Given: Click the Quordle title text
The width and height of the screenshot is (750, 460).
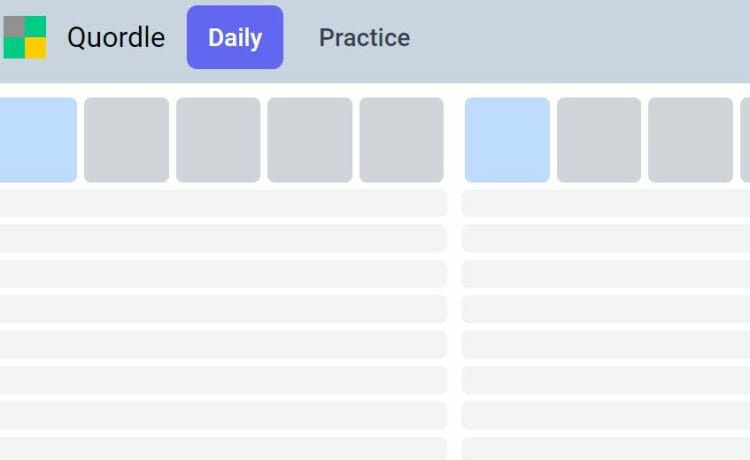Looking at the screenshot, I should [x=116, y=37].
